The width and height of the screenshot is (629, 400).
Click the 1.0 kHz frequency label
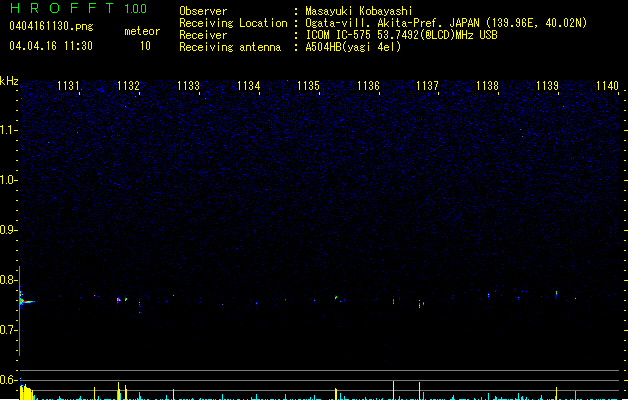(x=8, y=180)
